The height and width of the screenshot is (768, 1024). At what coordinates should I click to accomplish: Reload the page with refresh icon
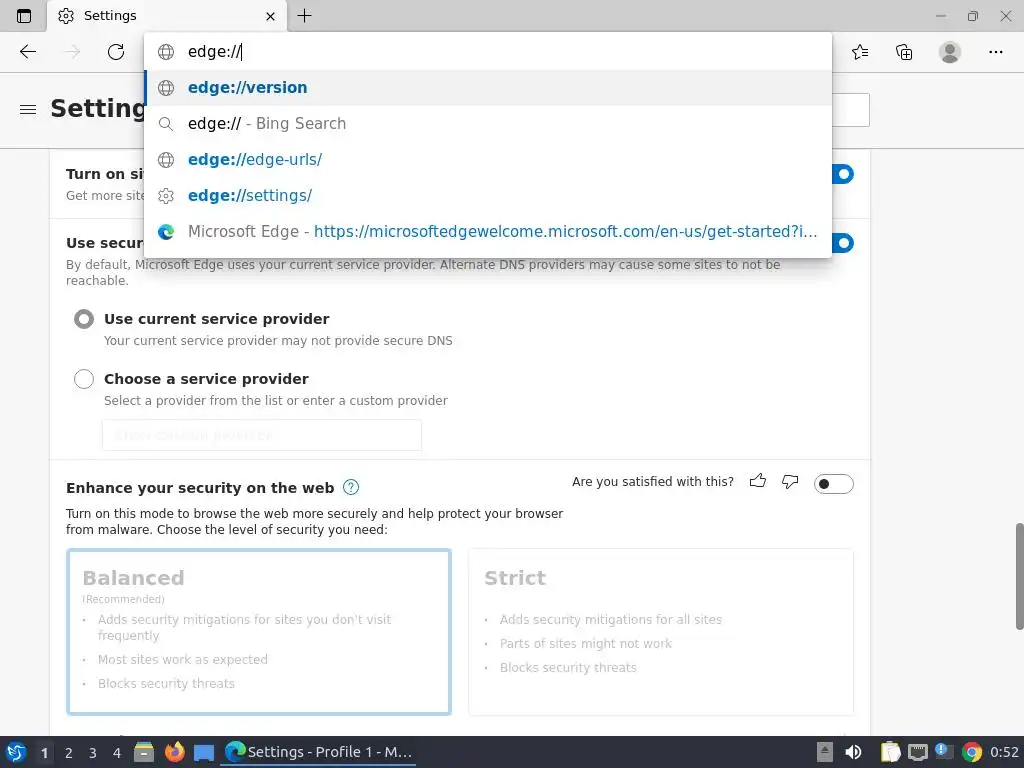(x=116, y=52)
